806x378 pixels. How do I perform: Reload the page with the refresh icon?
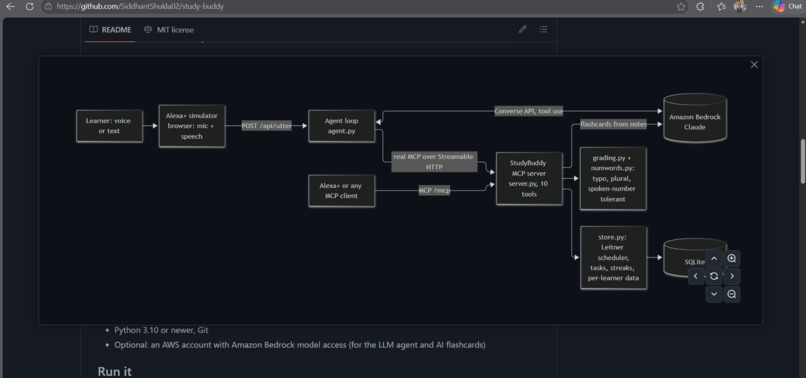point(29,7)
